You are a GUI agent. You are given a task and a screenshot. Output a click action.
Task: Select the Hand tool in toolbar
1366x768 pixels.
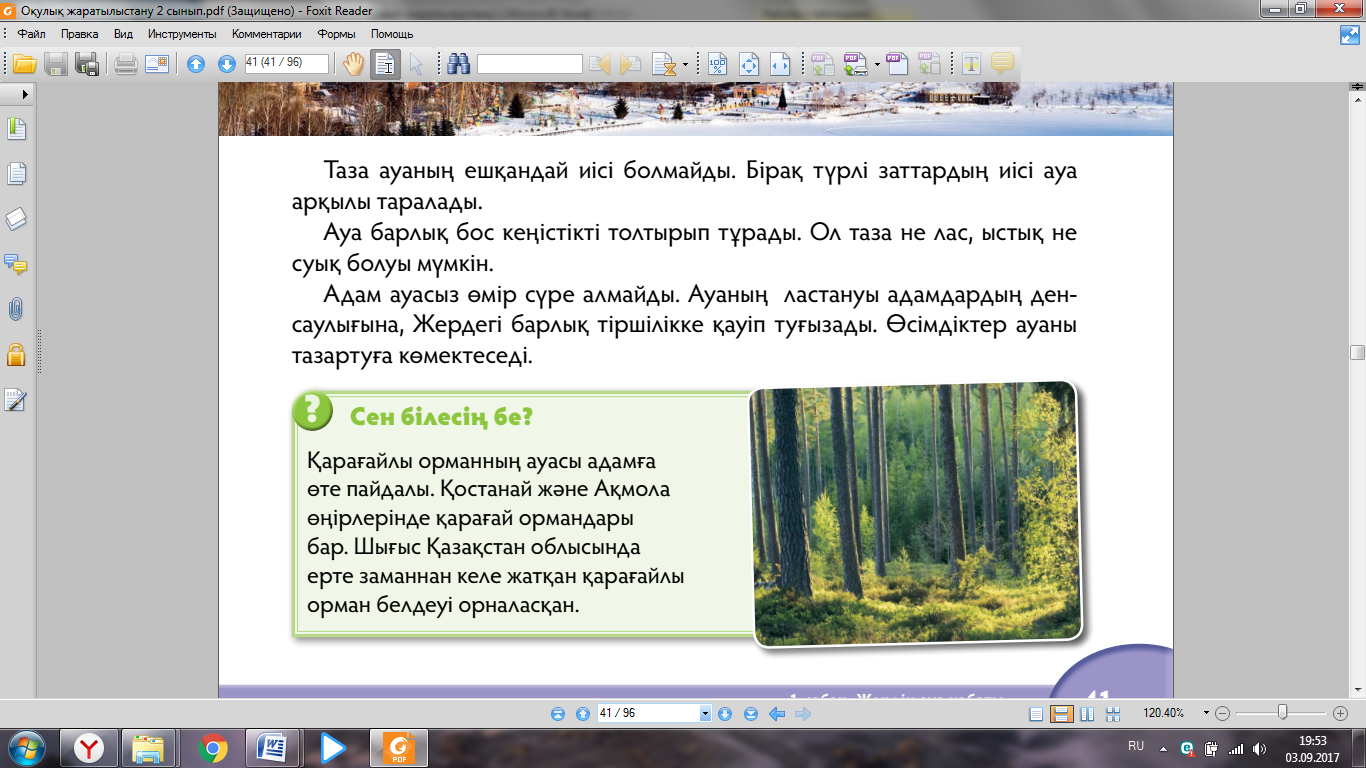point(354,64)
